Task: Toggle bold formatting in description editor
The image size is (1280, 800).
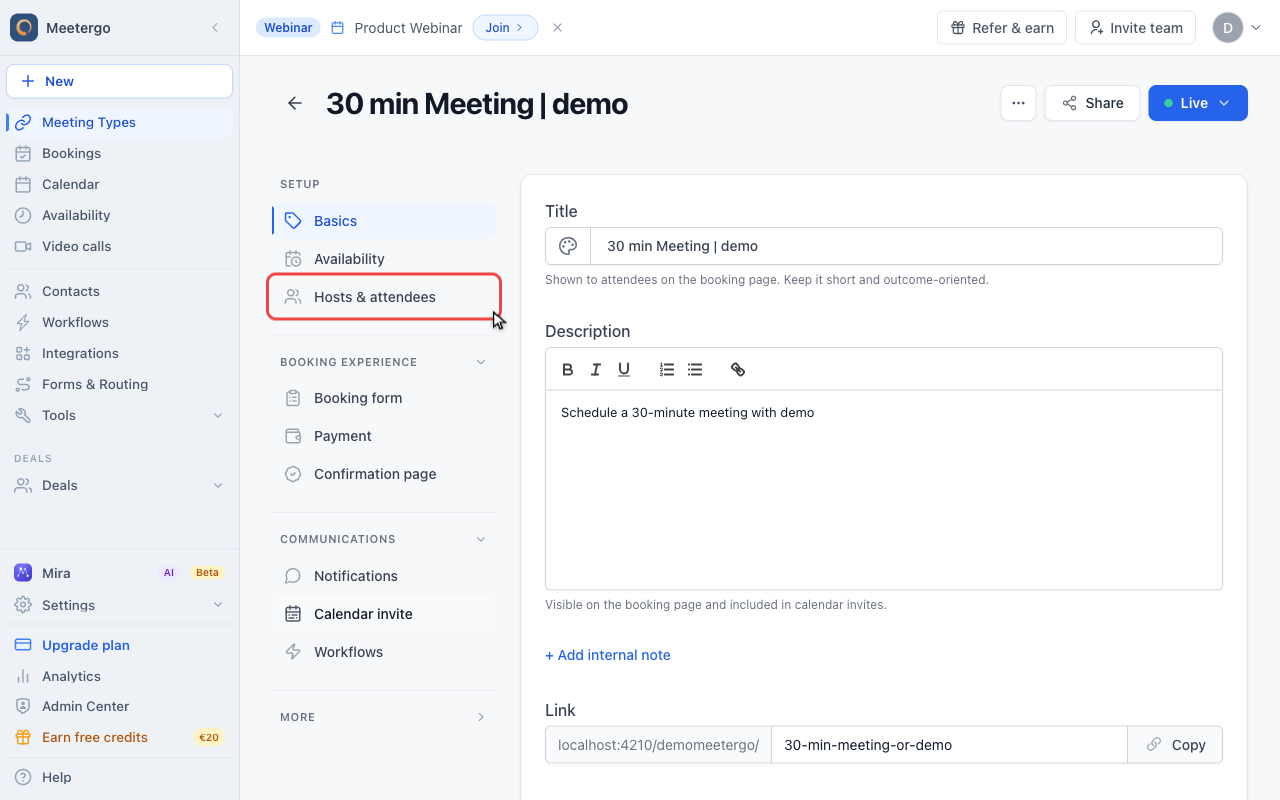Action: coord(568,370)
